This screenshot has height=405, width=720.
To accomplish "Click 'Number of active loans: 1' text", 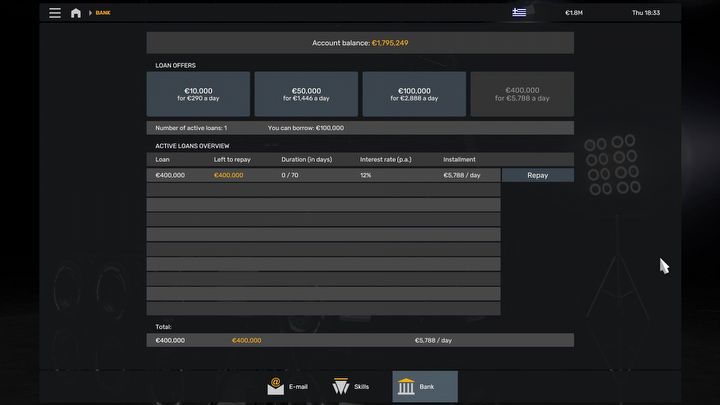I will pos(191,128).
